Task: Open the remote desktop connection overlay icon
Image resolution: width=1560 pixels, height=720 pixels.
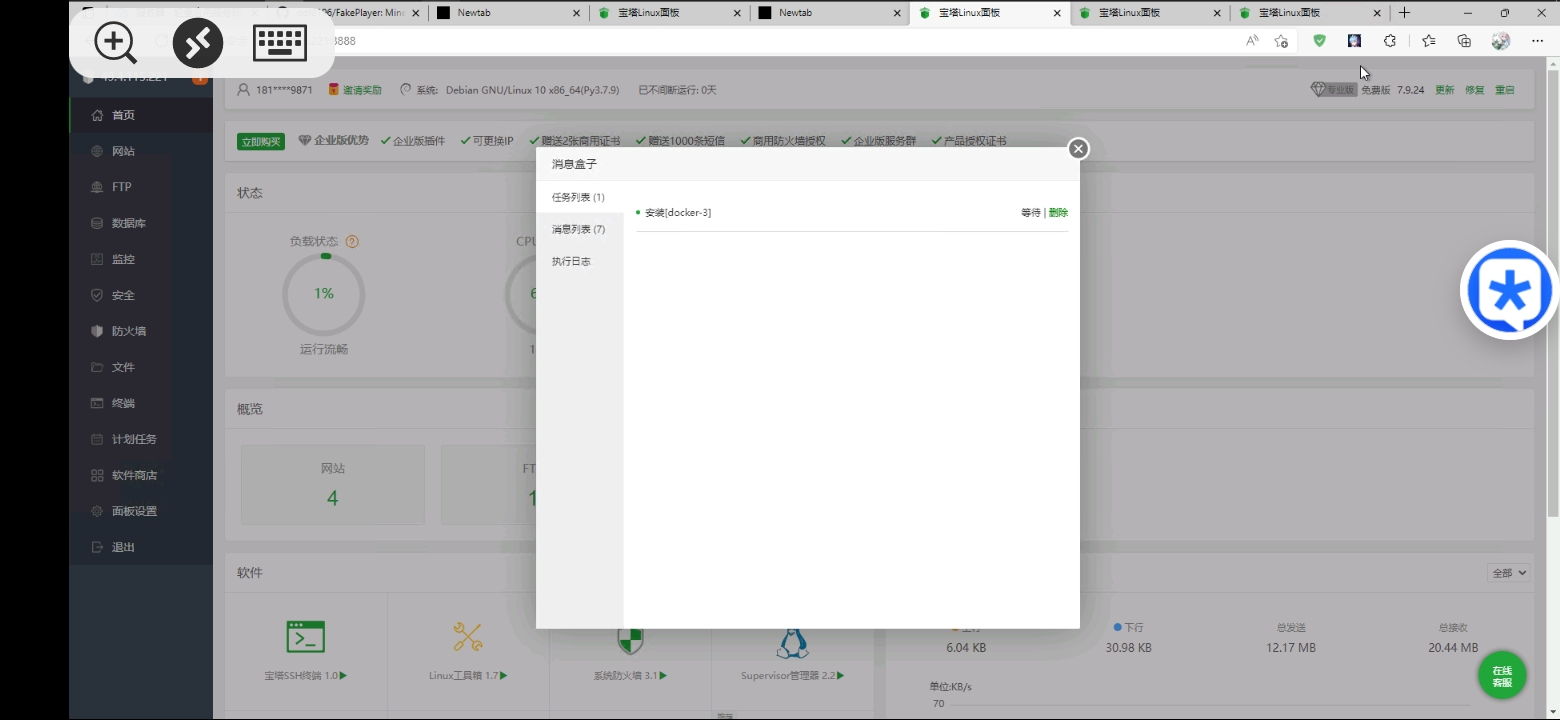Action: point(198,42)
